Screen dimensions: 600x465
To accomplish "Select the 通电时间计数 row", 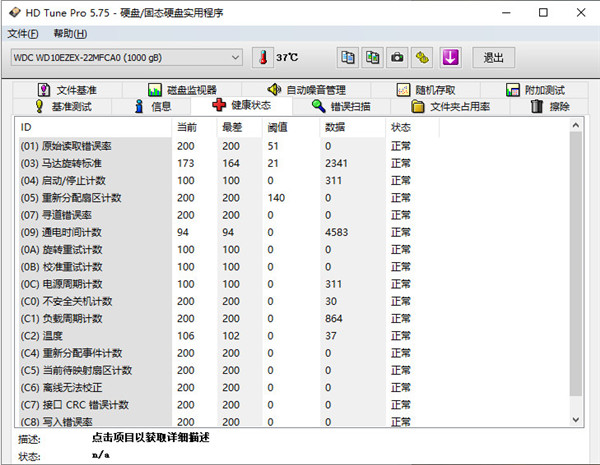I will tap(58, 232).
